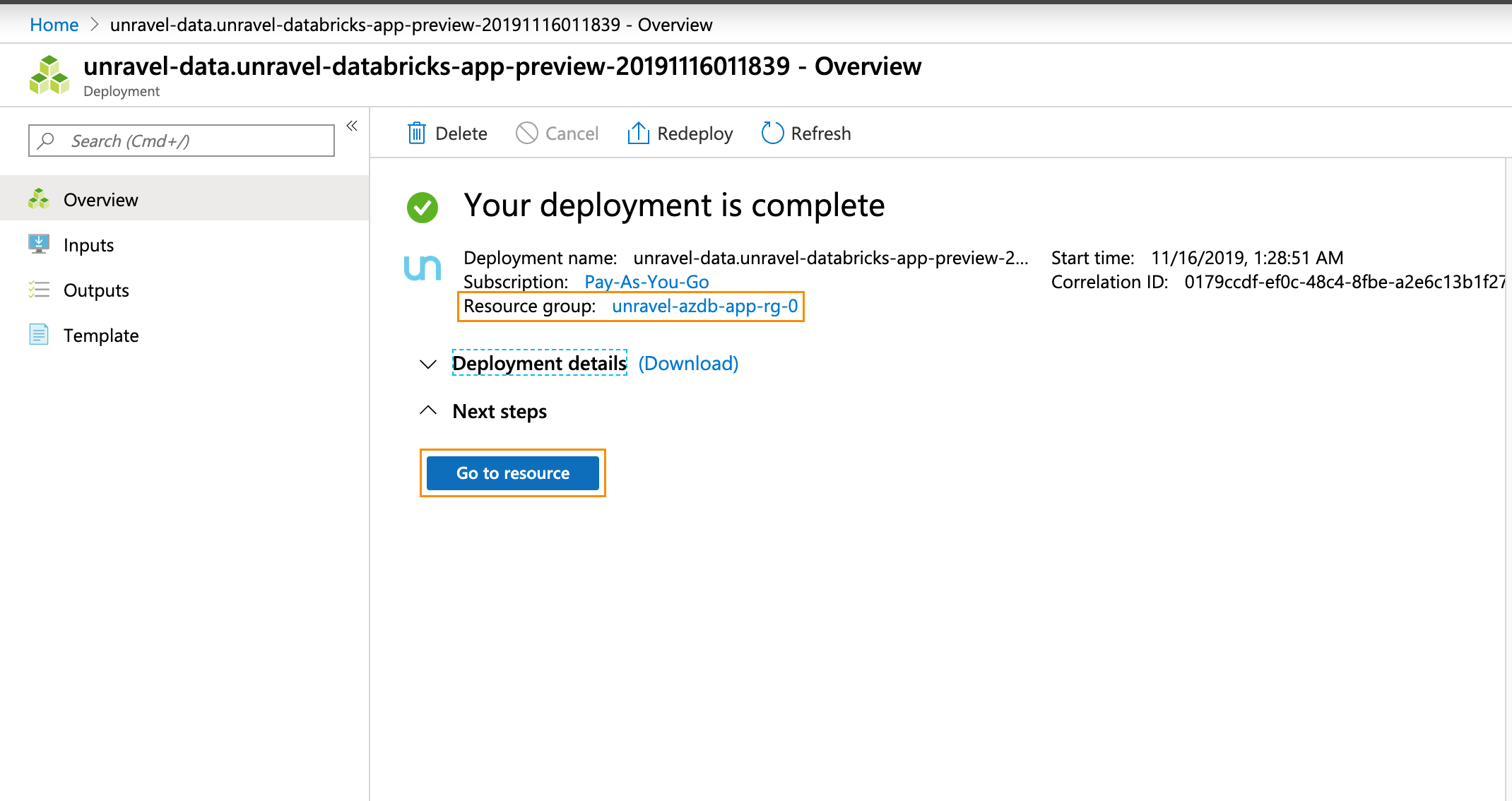Collapse the Next steps section

pos(429,411)
